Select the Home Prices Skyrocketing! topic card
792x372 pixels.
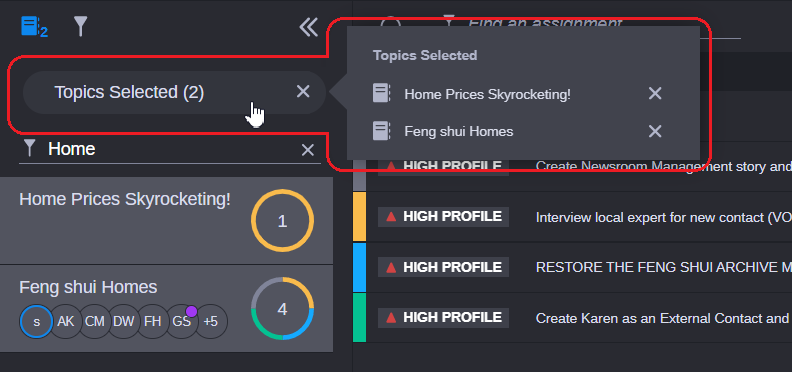[x=166, y=220]
